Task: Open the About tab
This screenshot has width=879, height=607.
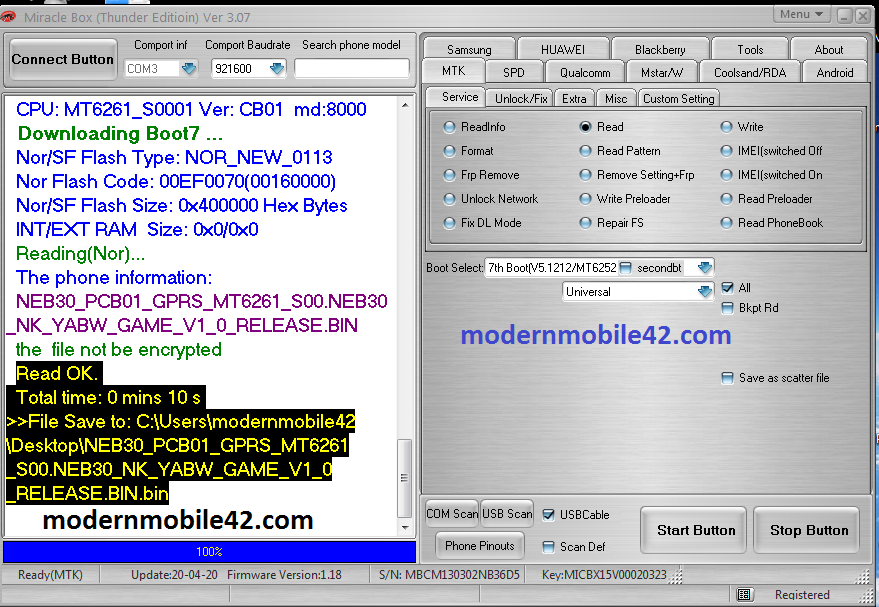Action: click(829, 49)
